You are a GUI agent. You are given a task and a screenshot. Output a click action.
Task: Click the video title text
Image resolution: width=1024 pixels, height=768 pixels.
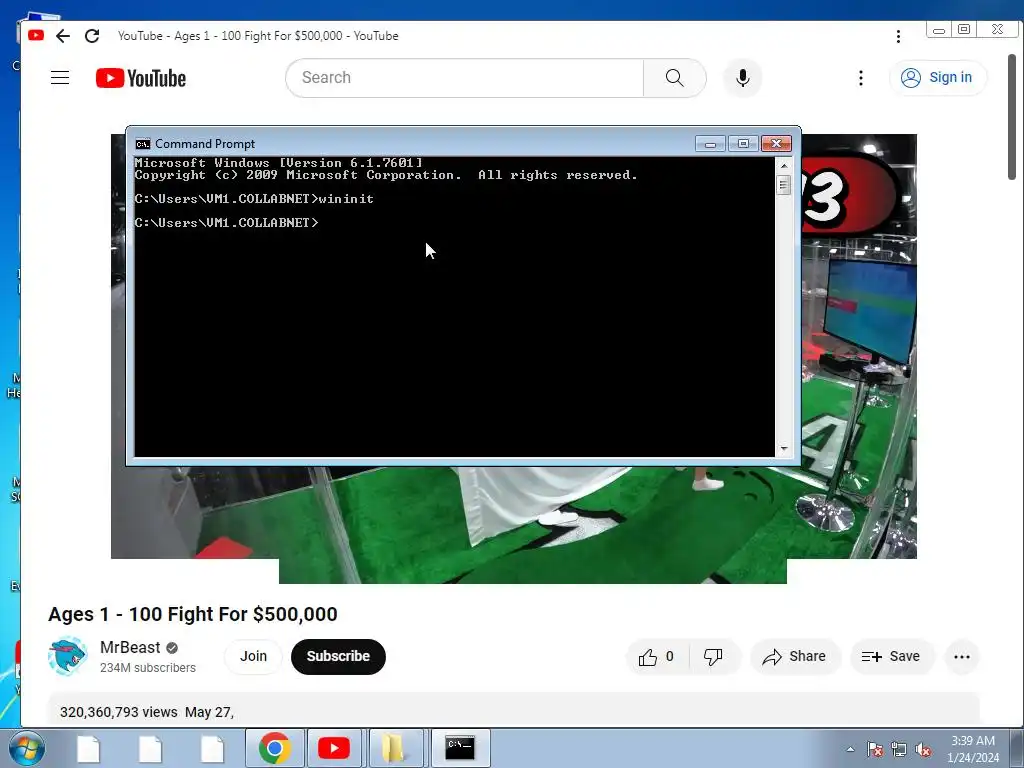193,615
